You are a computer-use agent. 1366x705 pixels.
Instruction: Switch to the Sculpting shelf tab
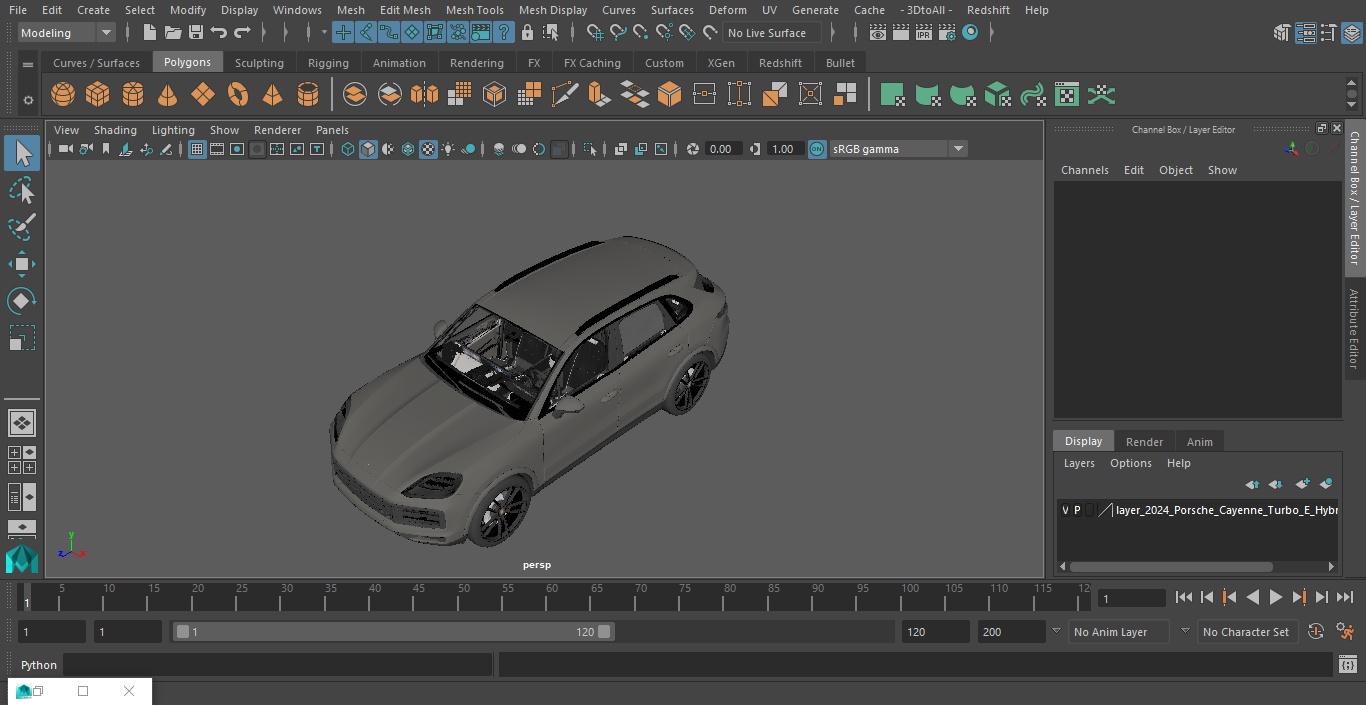[259, 63]
